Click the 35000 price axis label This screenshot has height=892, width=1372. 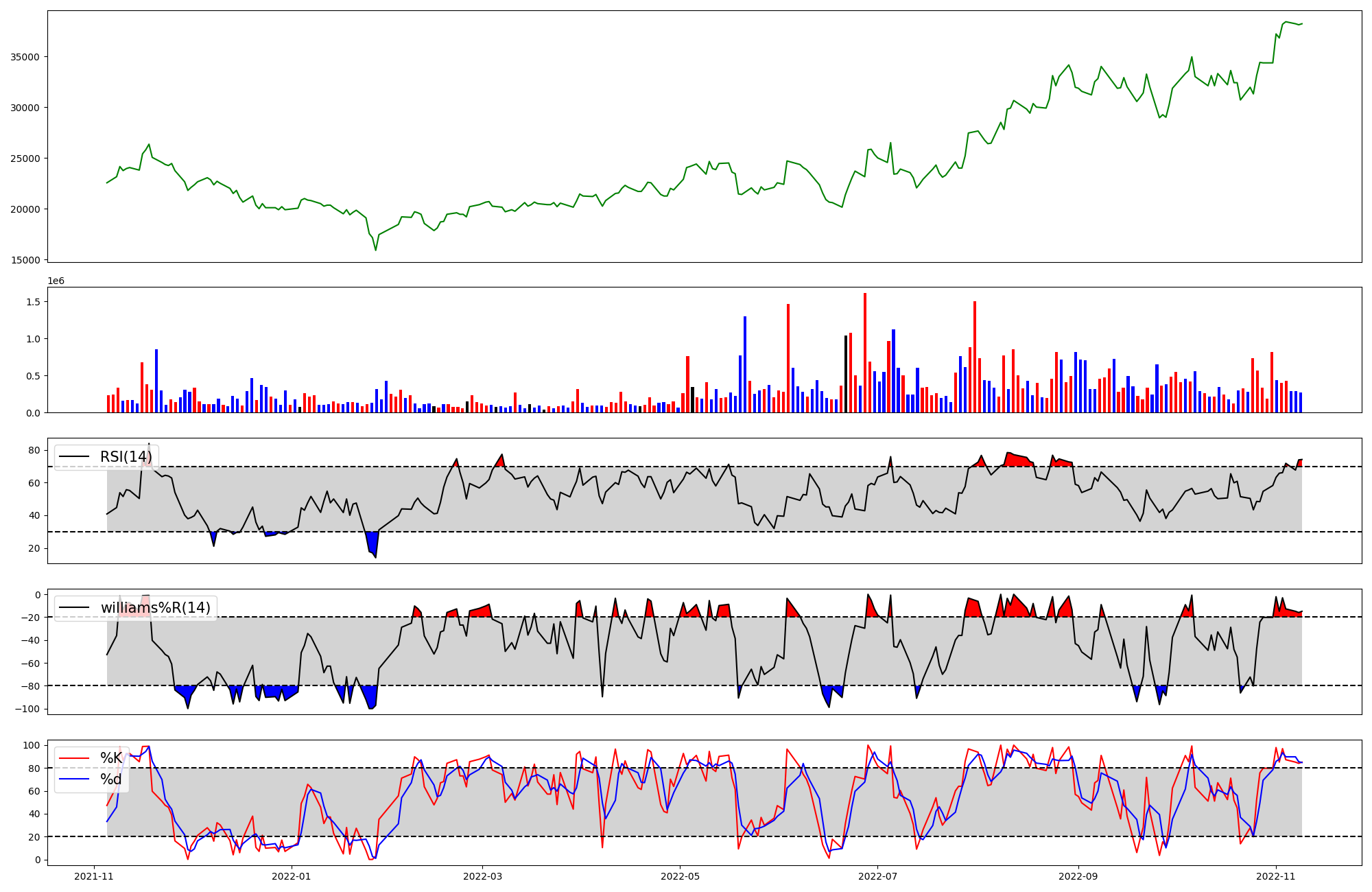click(x=25, y=57)
